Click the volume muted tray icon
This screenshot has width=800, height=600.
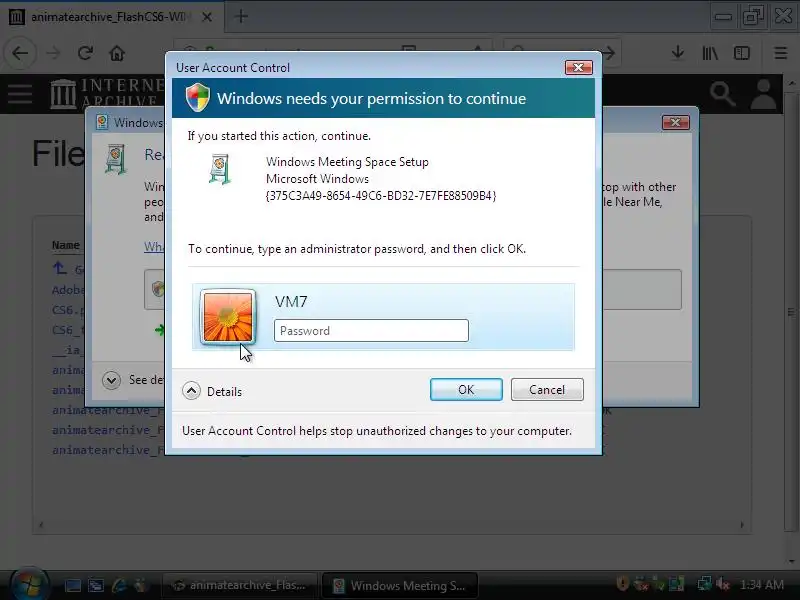click(x=722, y=584)
